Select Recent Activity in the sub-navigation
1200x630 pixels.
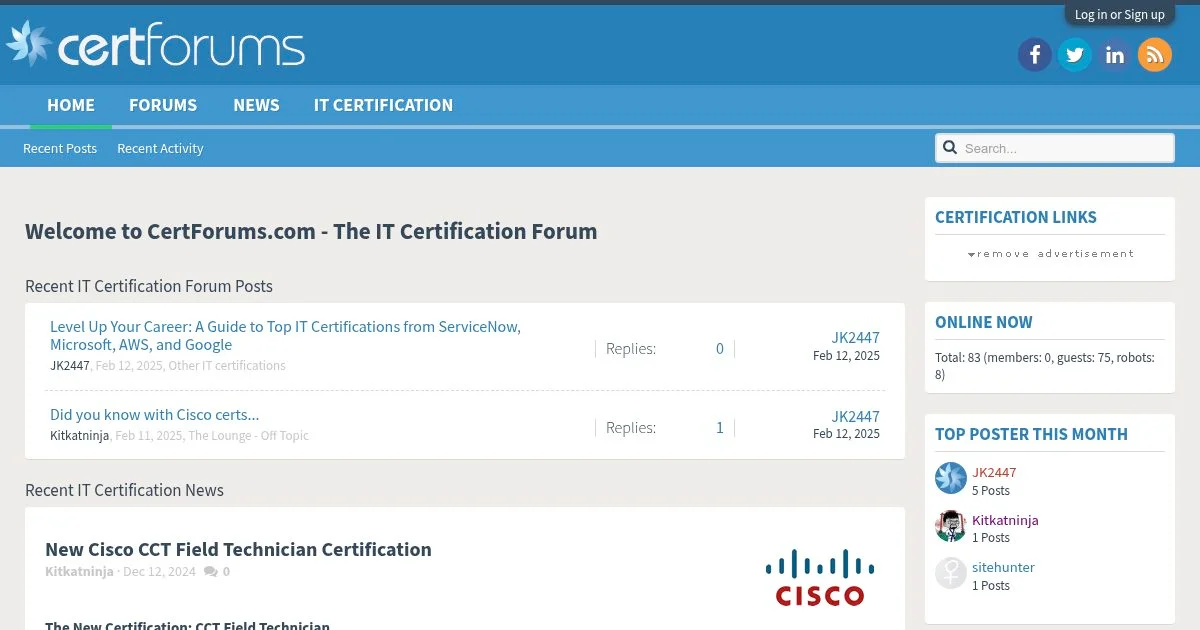click(x=160, y=148)
